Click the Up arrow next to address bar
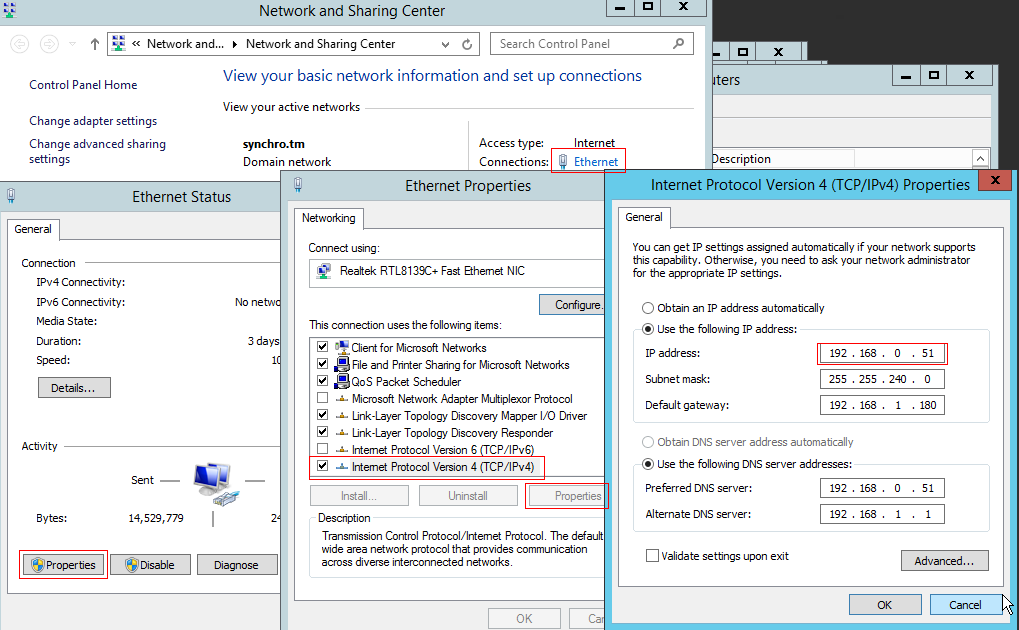1019x630 pixels. (95, 44)
